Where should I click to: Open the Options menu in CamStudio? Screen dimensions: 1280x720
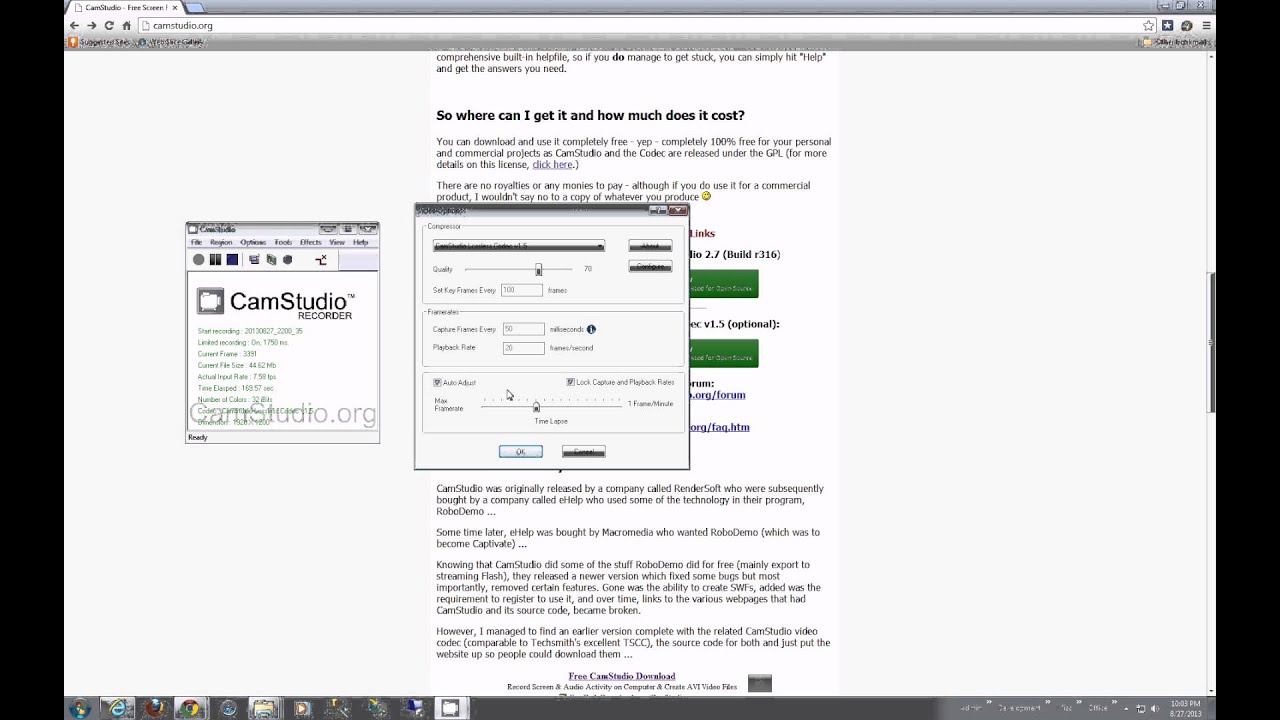click(x=253, y=242)
